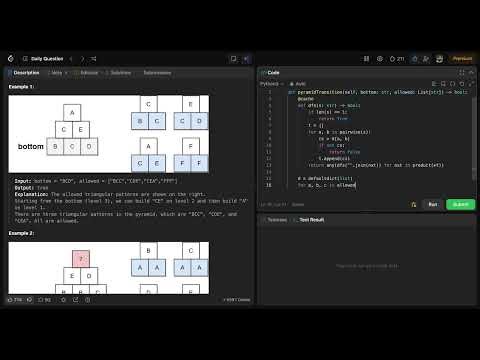The image size is (480, 360).
Task: Open the user avatar profile menu
Action: (439, 59)
